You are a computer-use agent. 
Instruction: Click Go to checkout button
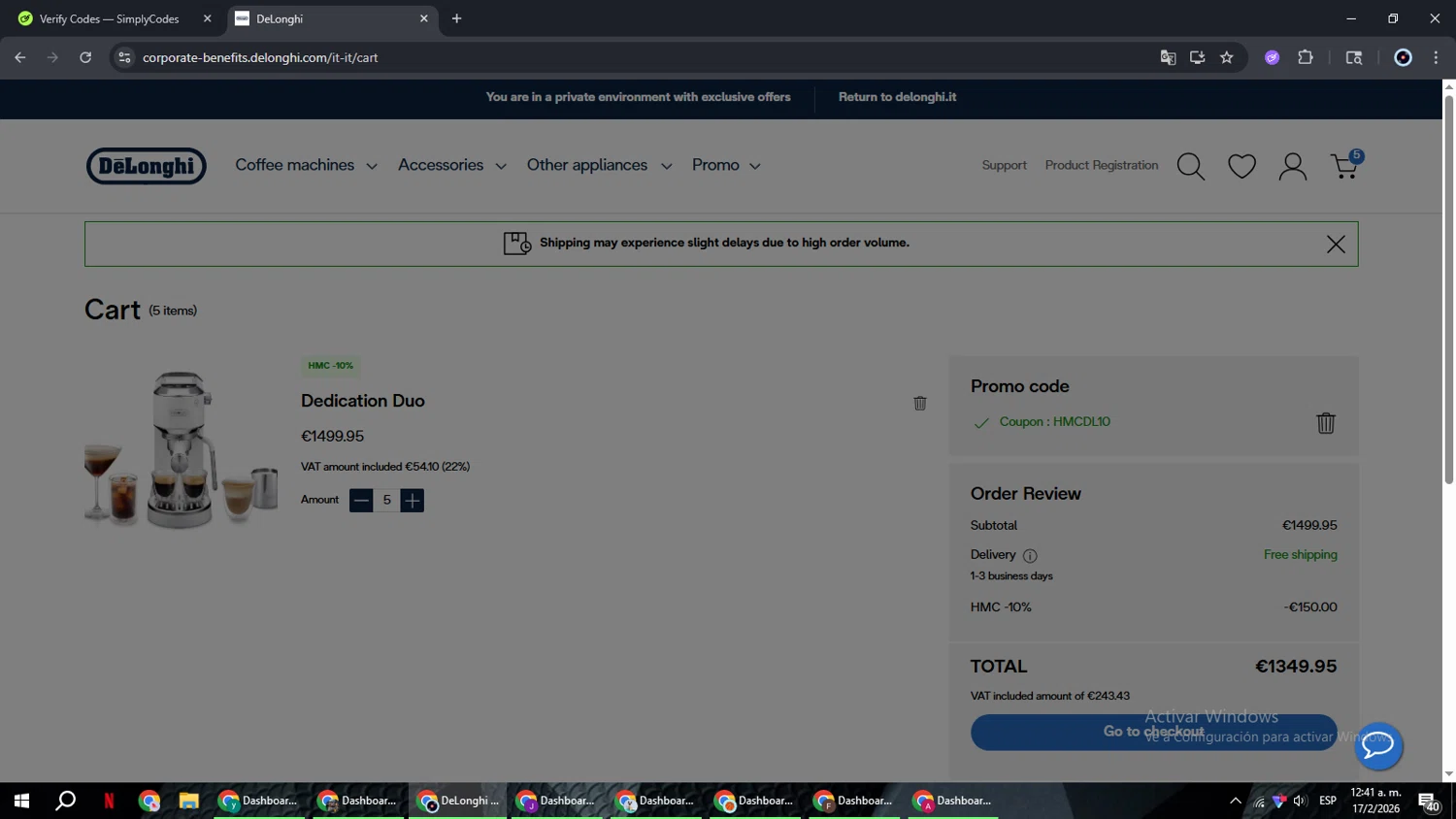[x=1153, y=732]
